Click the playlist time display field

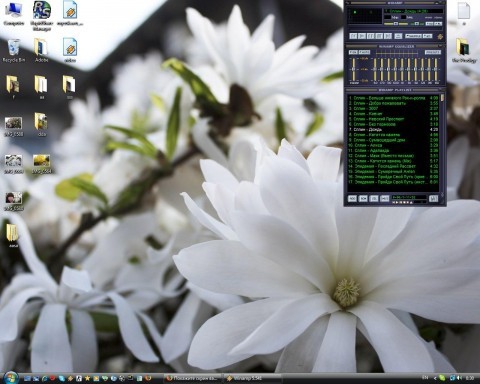pos(409,197)
